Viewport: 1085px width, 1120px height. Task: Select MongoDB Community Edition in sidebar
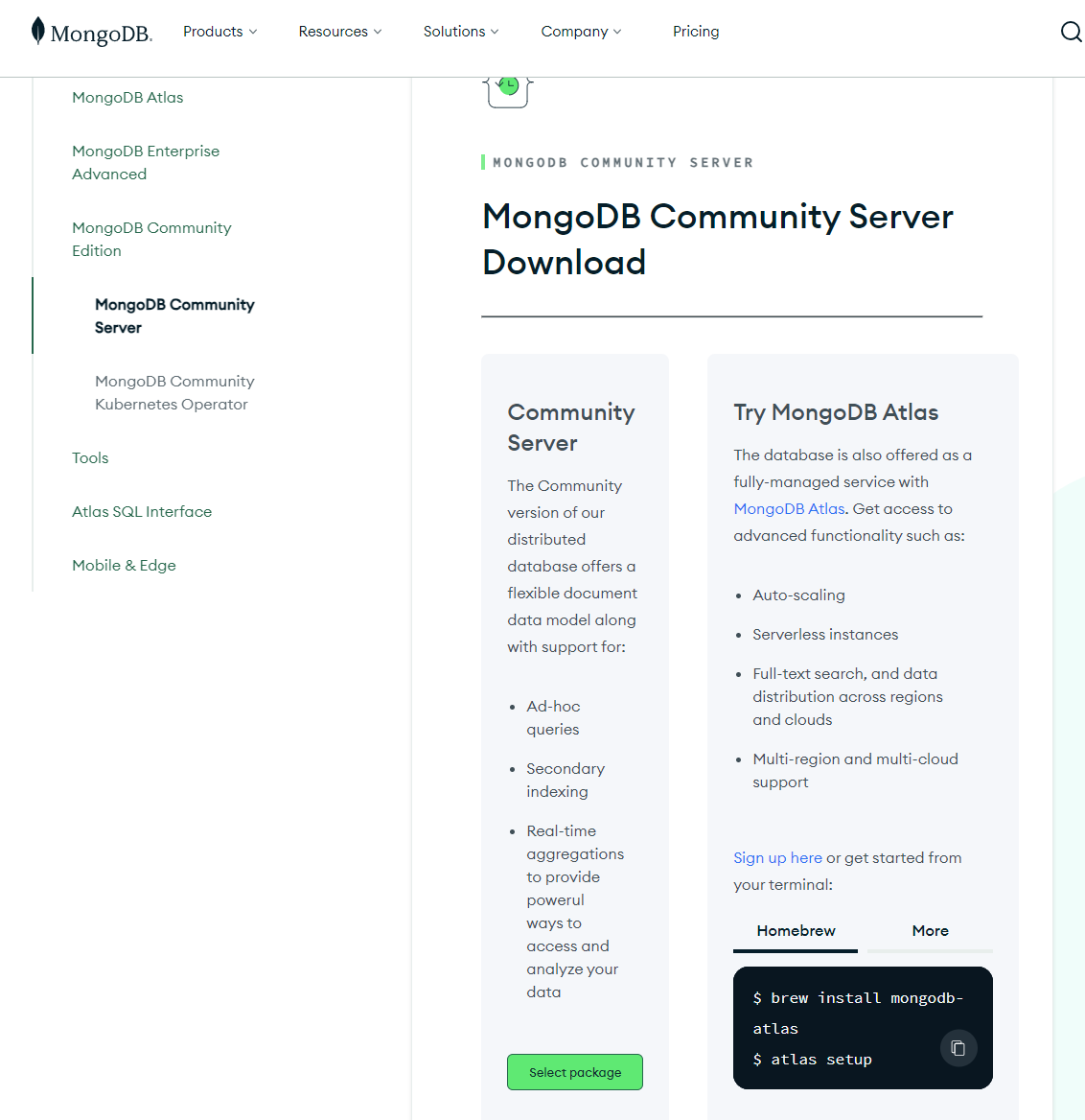click(151, 240)
